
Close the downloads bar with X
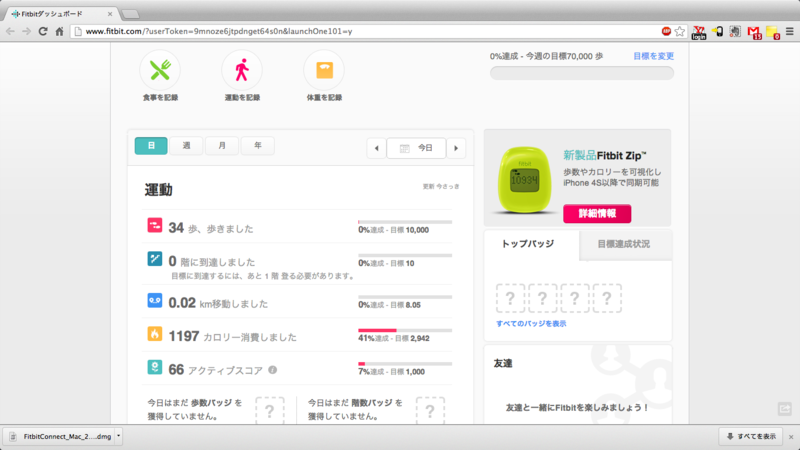(x=791, y=437)
